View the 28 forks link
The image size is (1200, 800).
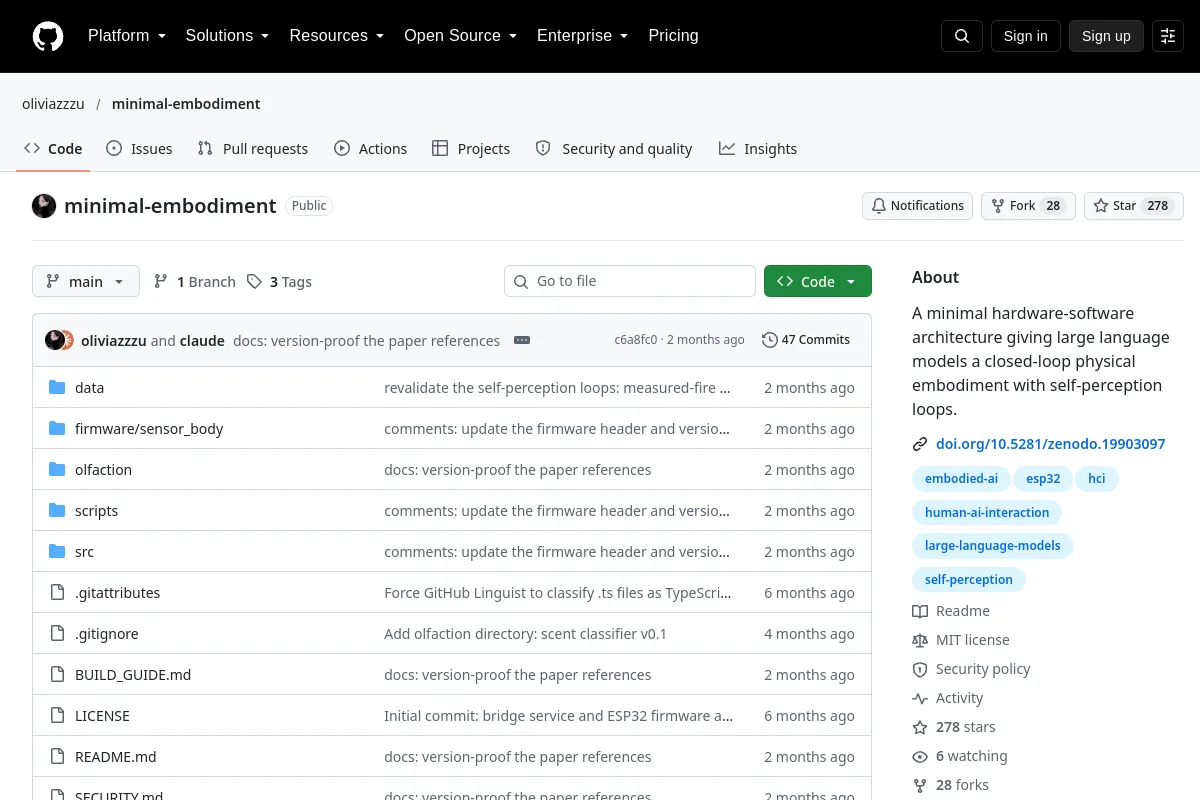point(950,785)
